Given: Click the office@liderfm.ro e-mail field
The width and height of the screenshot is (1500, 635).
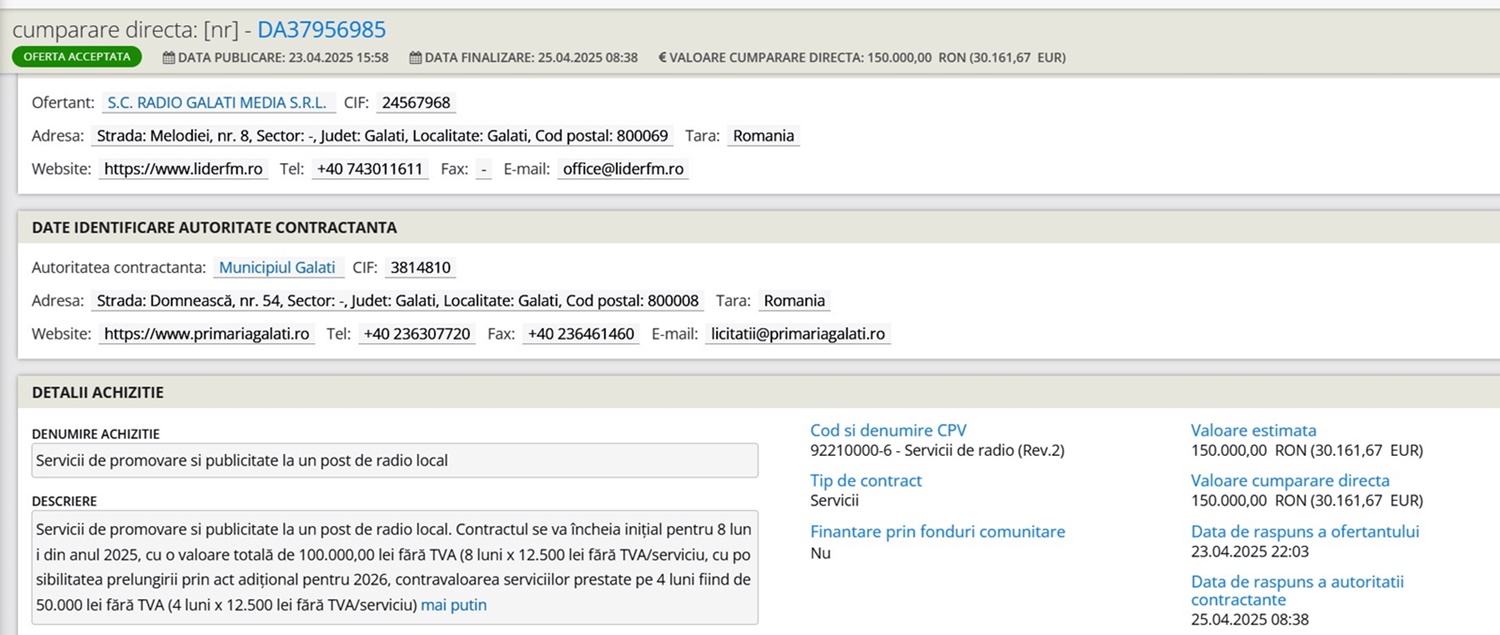Looking at the screenshot, I should point(623,169).
